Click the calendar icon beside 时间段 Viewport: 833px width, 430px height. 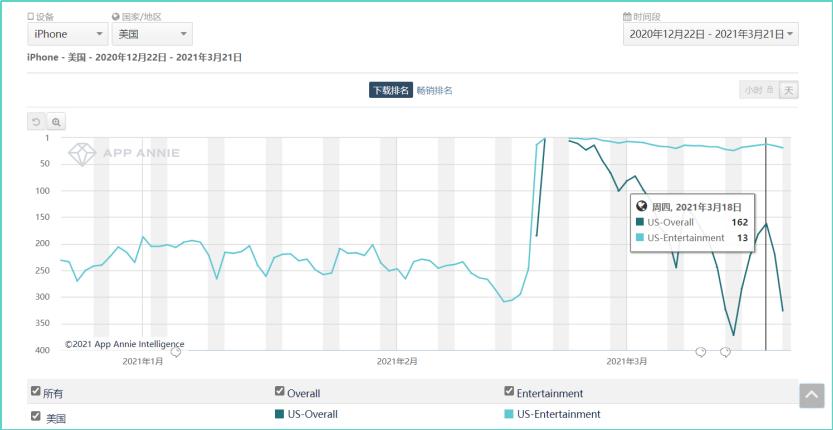(627, 17)
